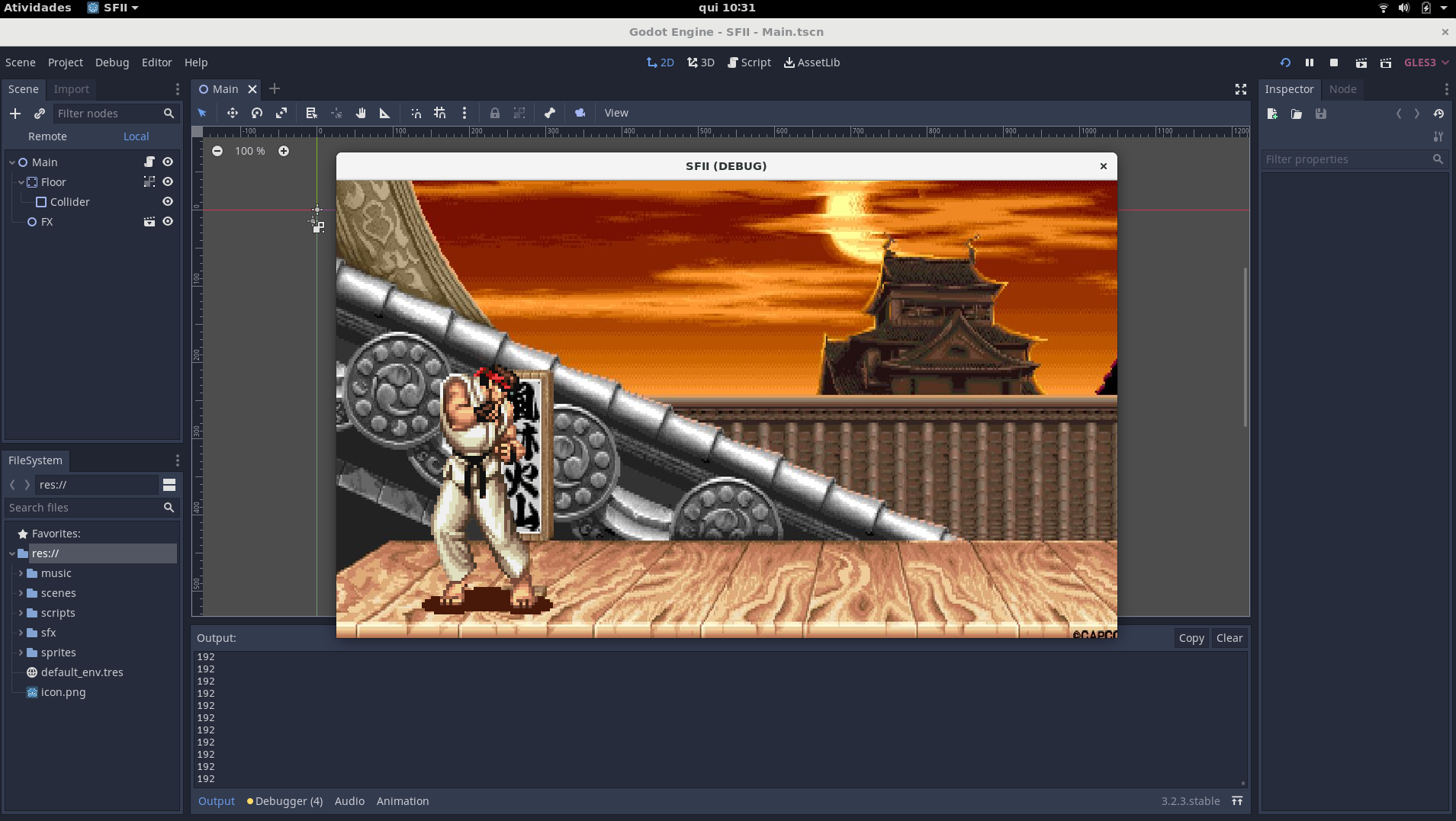Toggle visibility of Collider node
This screenshot has width=1456, height=821.
click(x=168, y=202)
